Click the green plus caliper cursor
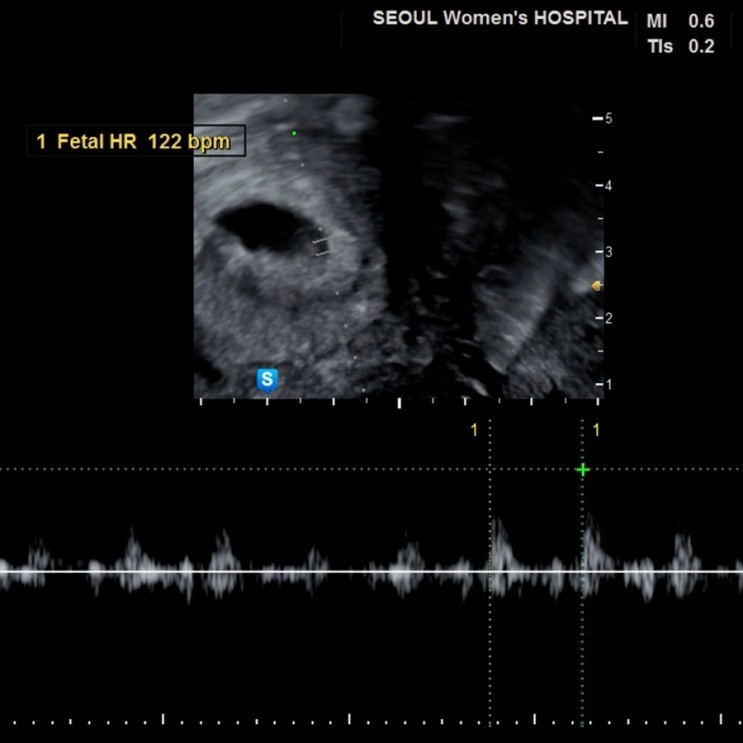Image resolution: width=743 pixels, height=743 pixels. pyautogui.click(x=582, y=470)
